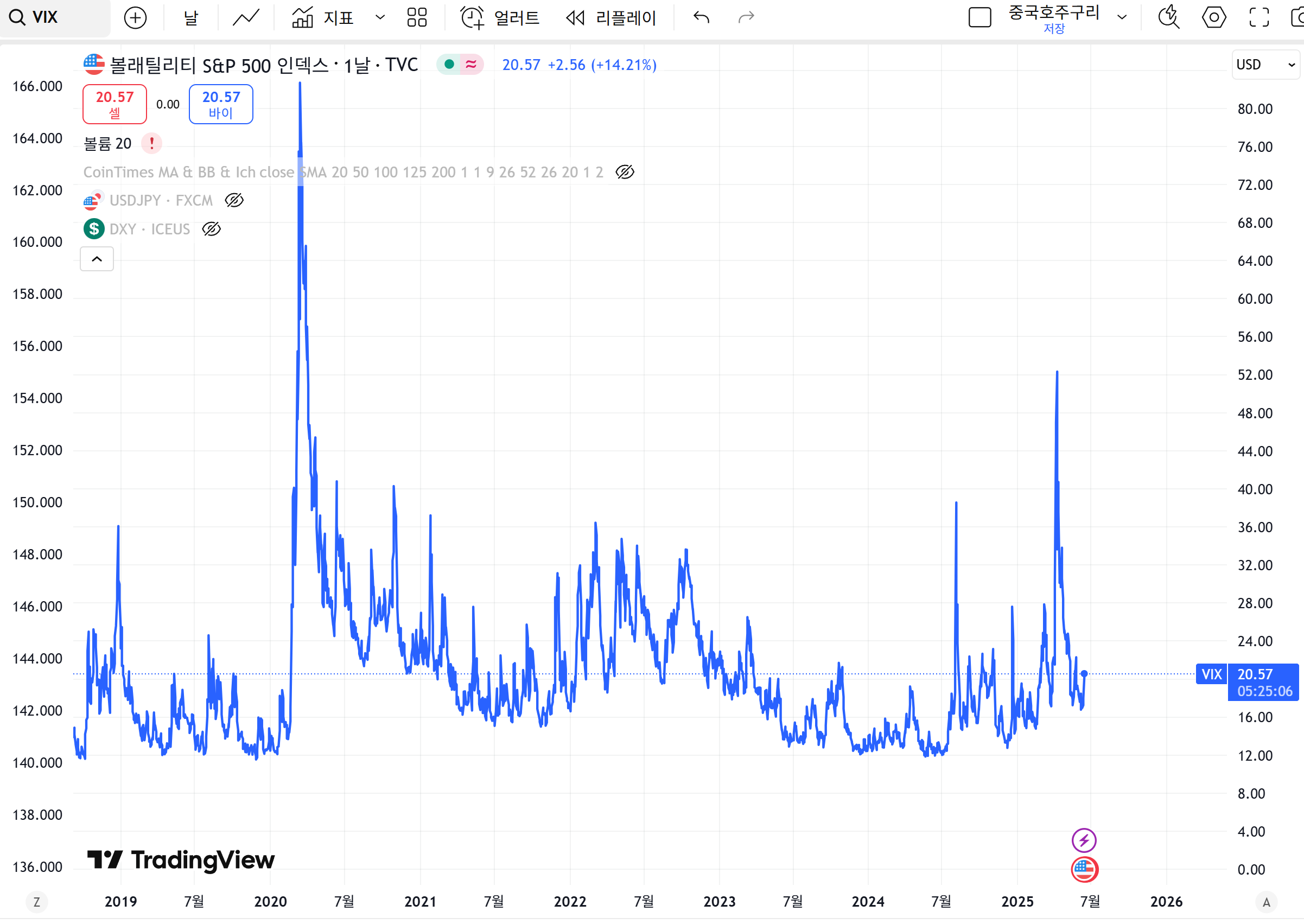The width and height of the screenshot is (1304, 924).
Task: Expand the indicators favorites dropdown arrow
Action: coord(380,18)
